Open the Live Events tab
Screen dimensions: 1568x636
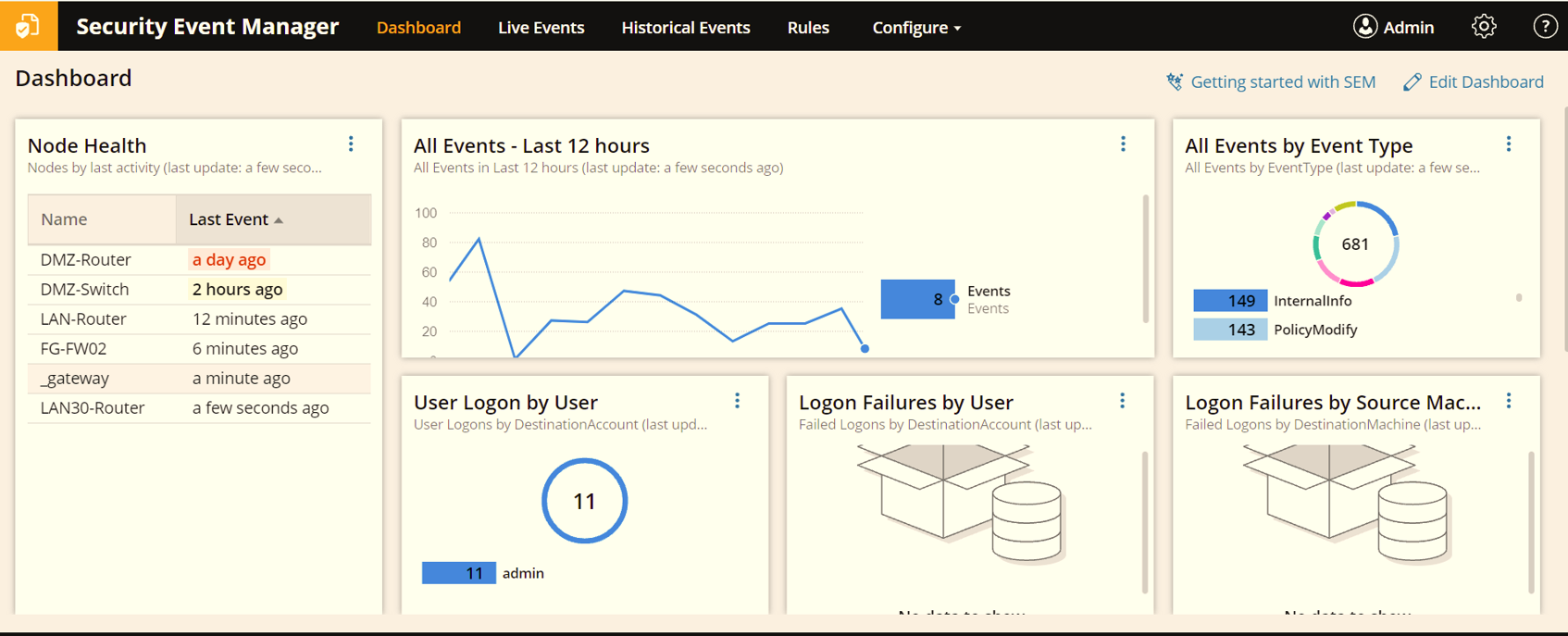pyautogui.click(x=541, y=28)
